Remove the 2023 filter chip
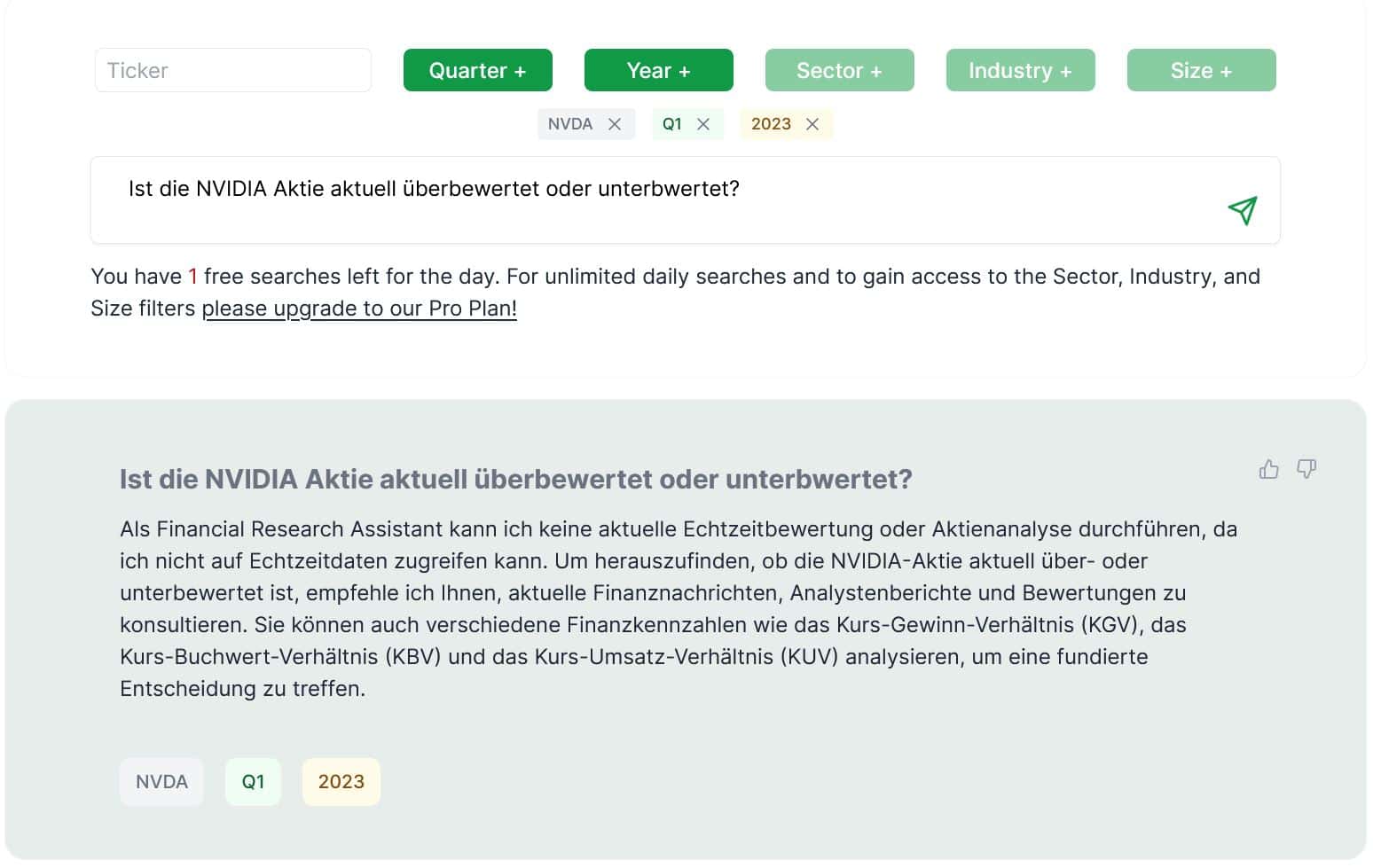 812,124
